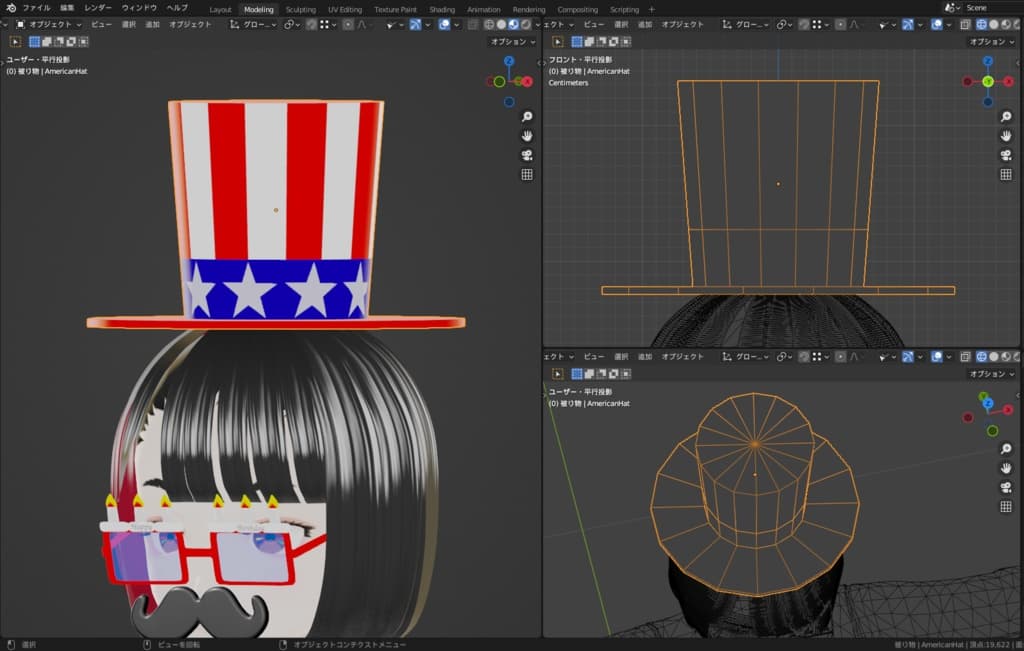Screen dimensions: 1024x651
Task: Toggle camera view in the front viewport
Action: point(1006,155)
